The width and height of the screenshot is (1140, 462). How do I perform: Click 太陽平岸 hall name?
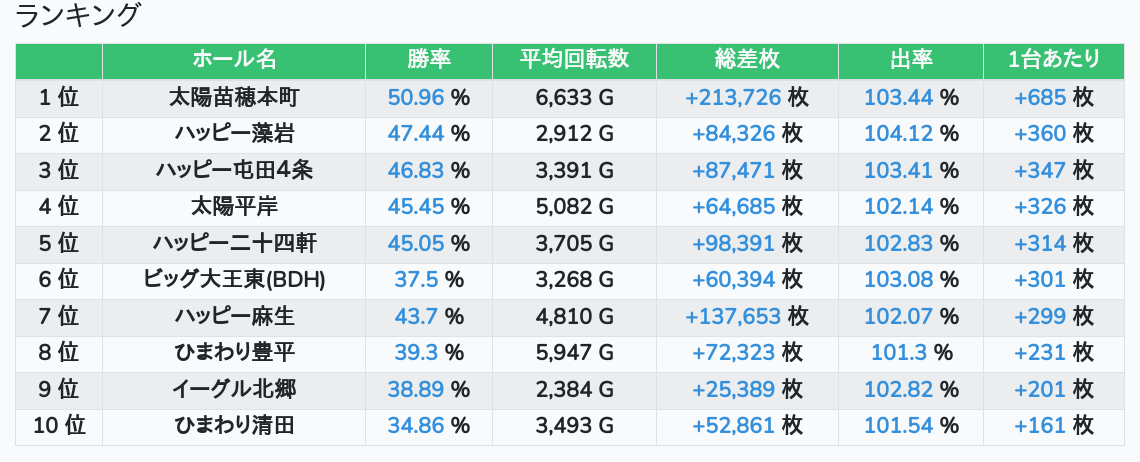(234, 207)
